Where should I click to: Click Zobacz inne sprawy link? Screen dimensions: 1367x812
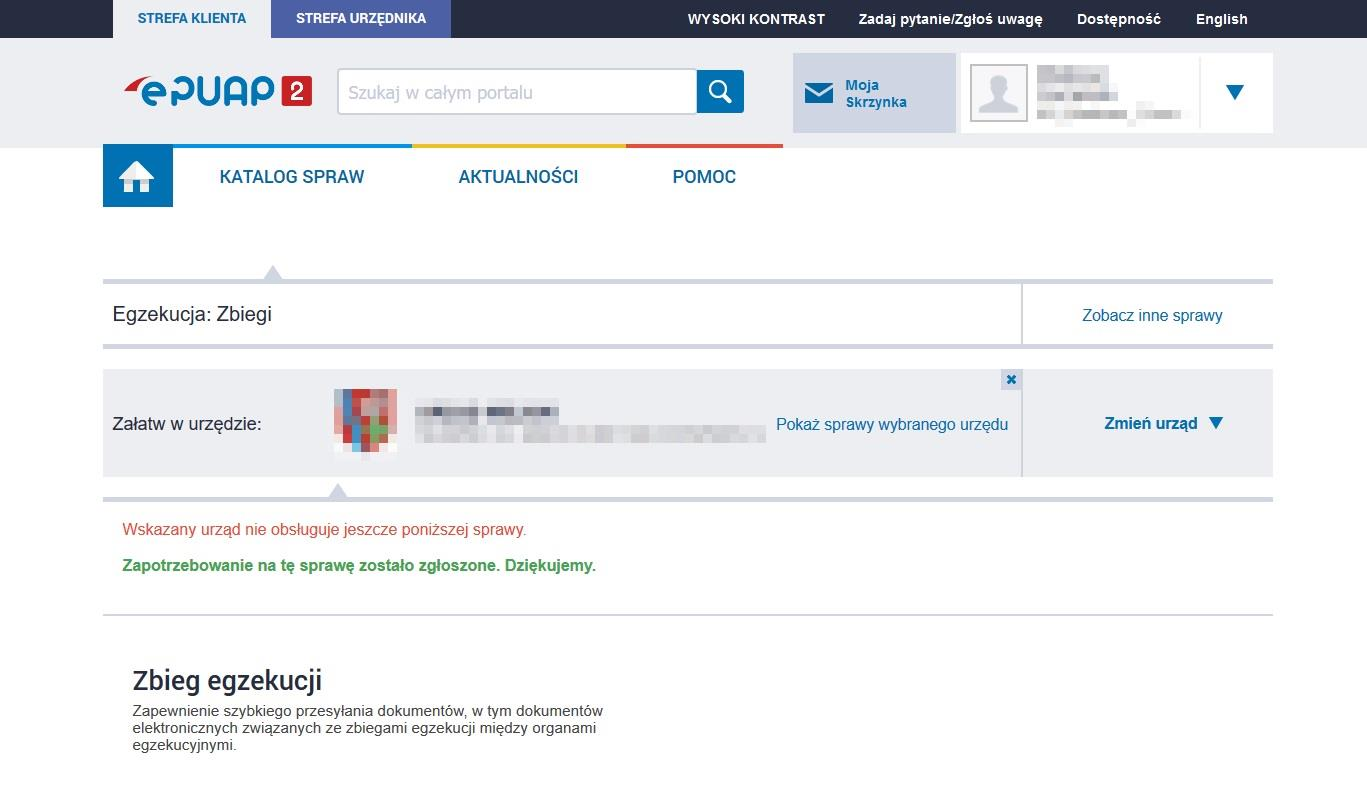1152,315
